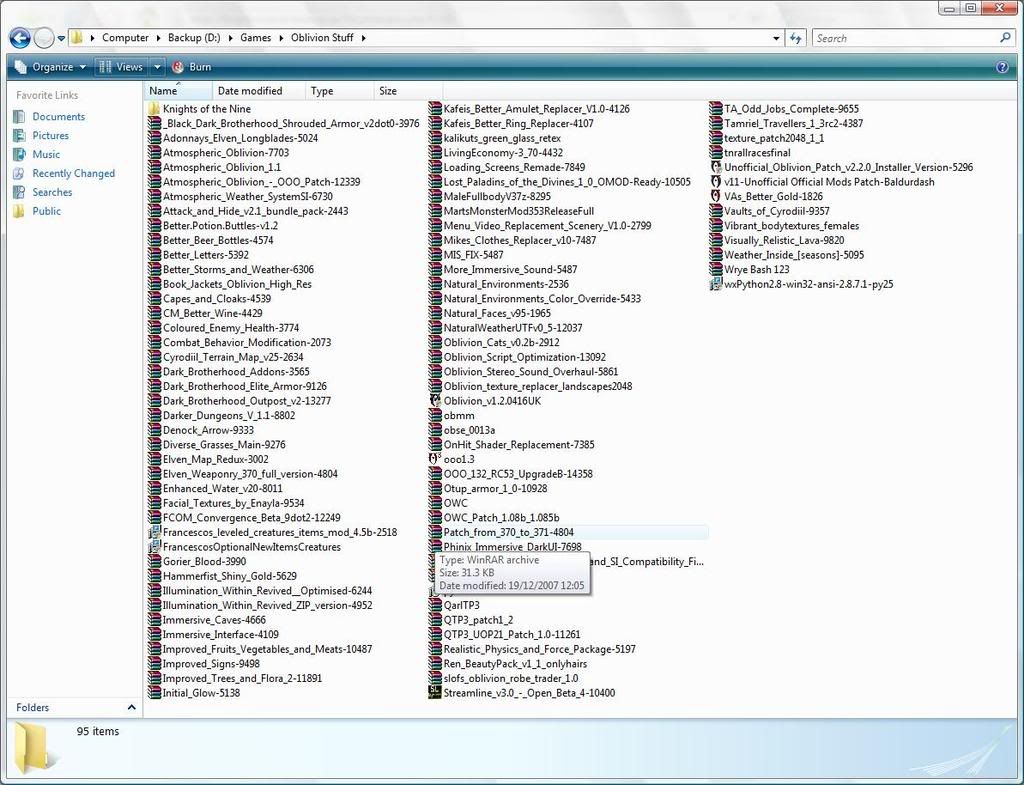1024x785 pixels.
Task: Sort by the Type column header
Action: coord(340,91)
